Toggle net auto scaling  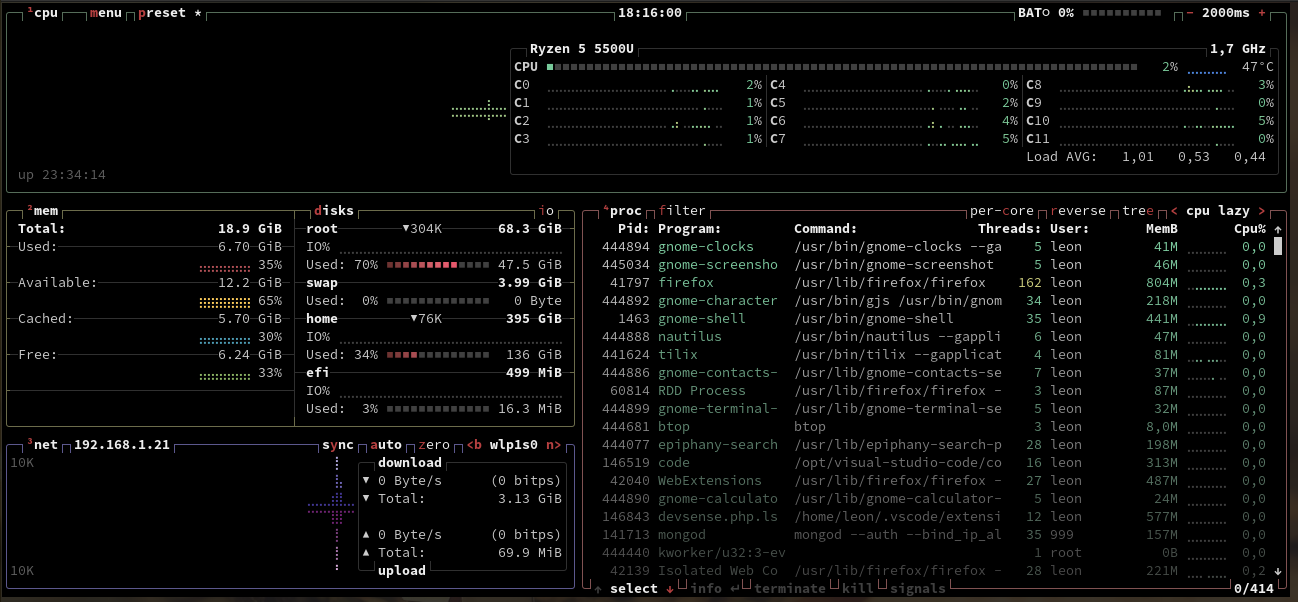tap(386, 445)
